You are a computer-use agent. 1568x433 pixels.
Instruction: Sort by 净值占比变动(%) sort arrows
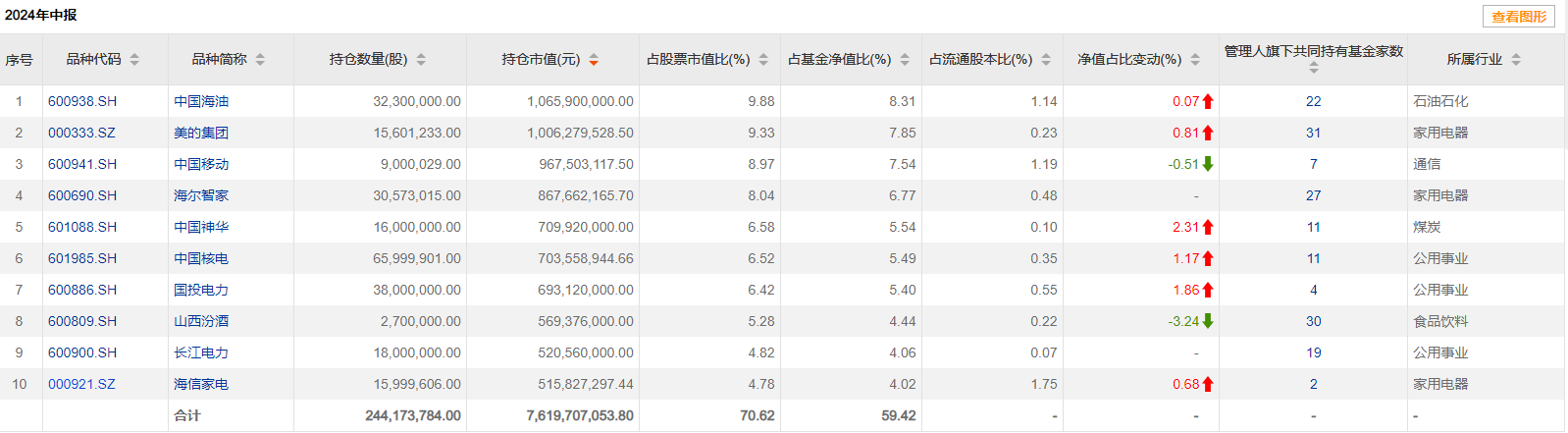[x=1195, y=60]
